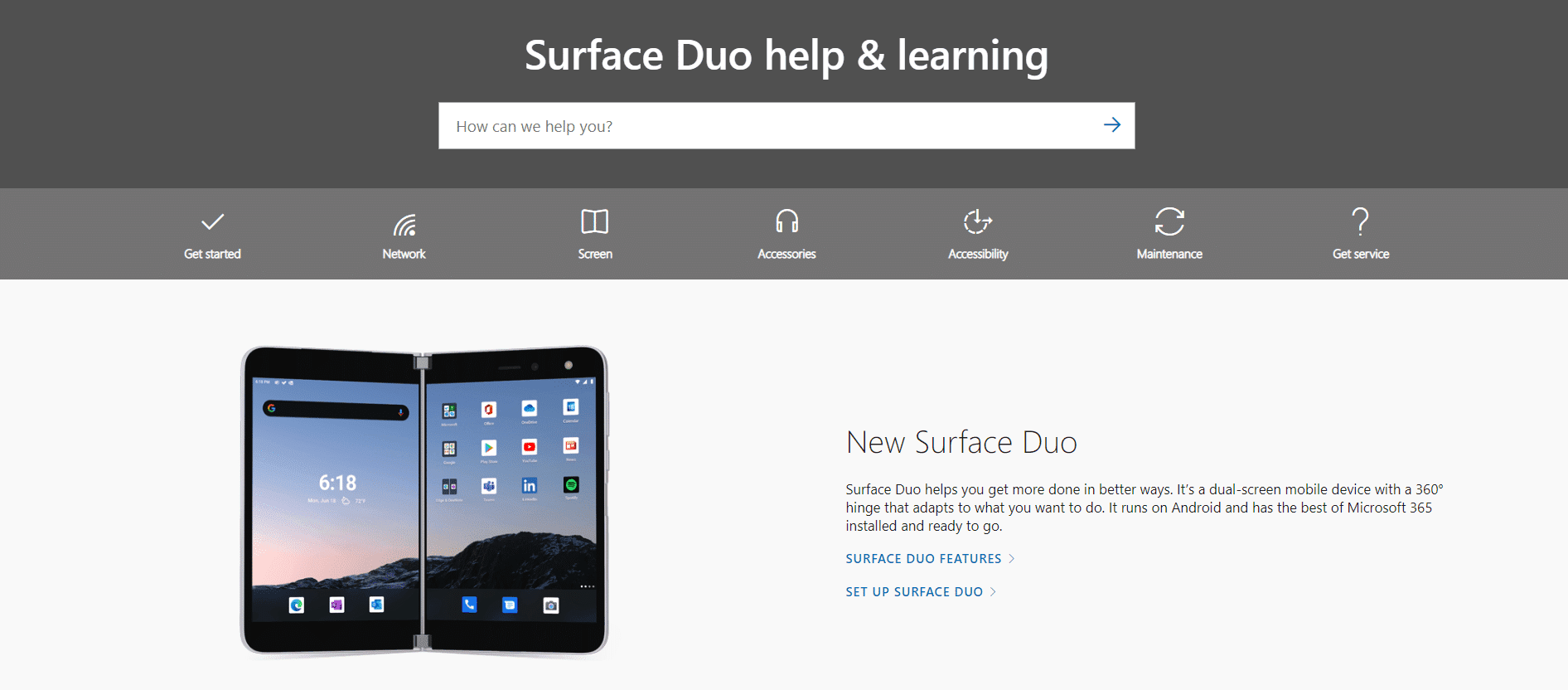
Task: Click the Accessibility icon
Action: 978,221
